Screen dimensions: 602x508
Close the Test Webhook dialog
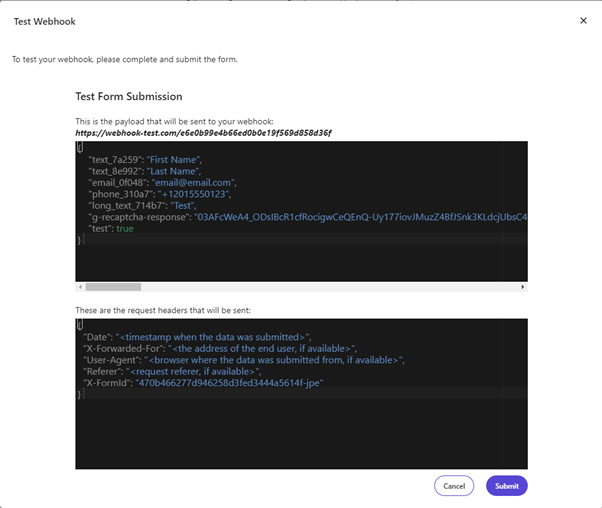click(583, 20)
